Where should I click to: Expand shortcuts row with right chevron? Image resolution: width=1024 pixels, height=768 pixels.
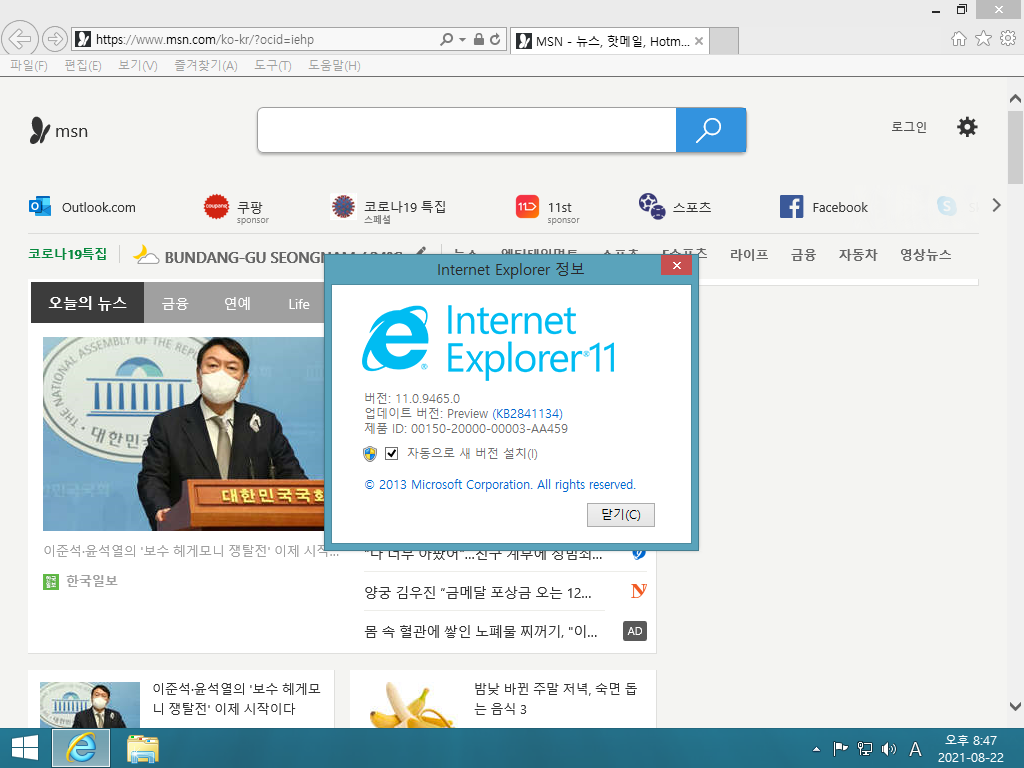click(997, 205)
